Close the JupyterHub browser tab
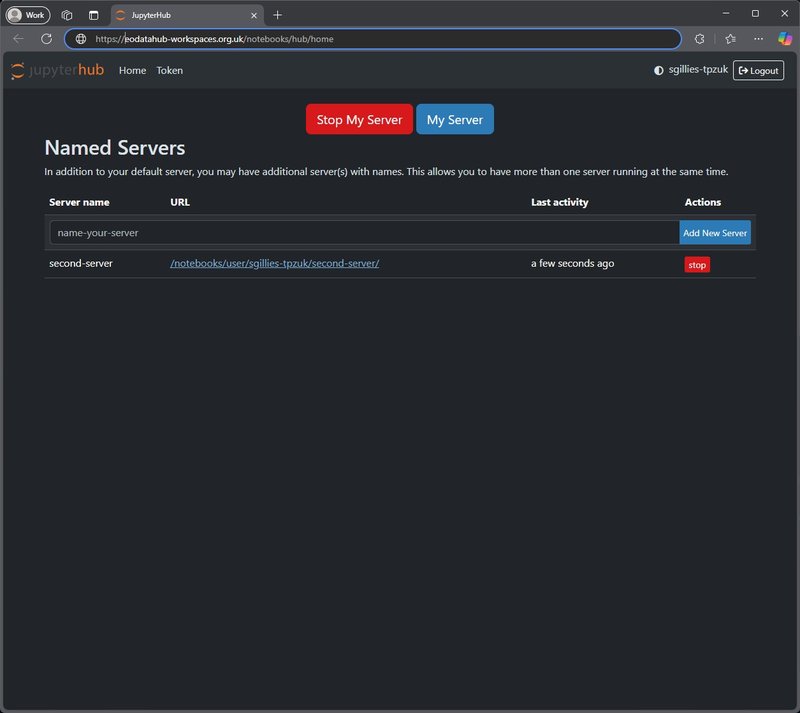Viewport: 800px width, 713px height. coord(254,15)
